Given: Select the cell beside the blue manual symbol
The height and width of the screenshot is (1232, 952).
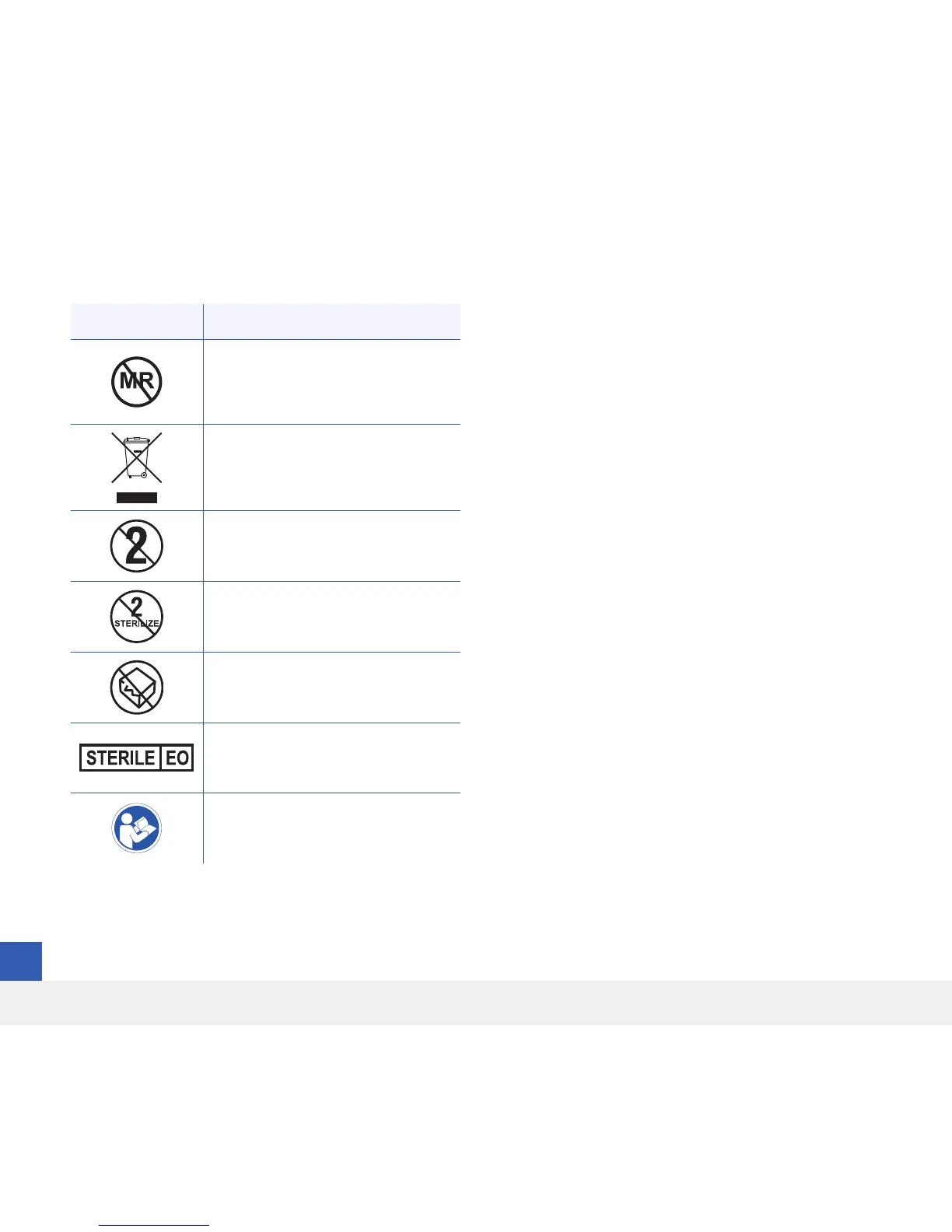Looking at the screenshot, I should click(x=332, y=828).
